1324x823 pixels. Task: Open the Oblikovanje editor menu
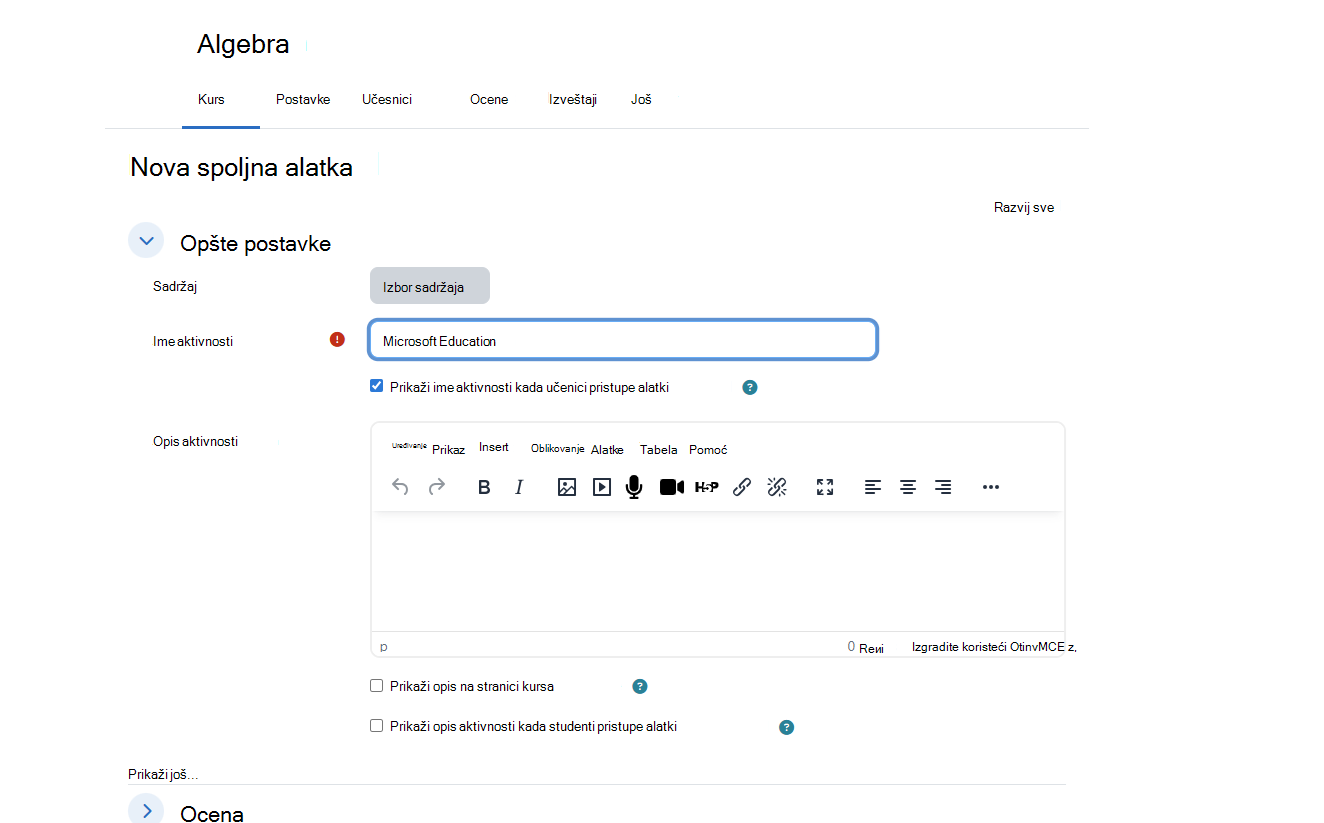[557, 448]
